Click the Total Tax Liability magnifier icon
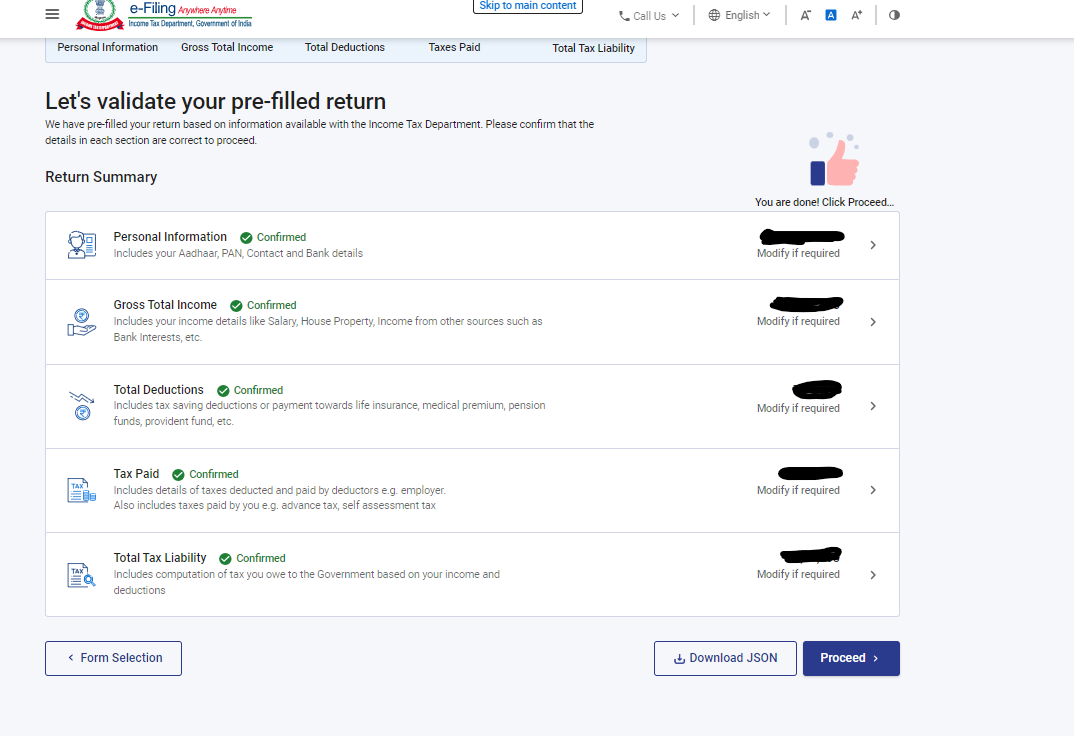The height and width of the screenshot is (736, 1074). [81, 574]
